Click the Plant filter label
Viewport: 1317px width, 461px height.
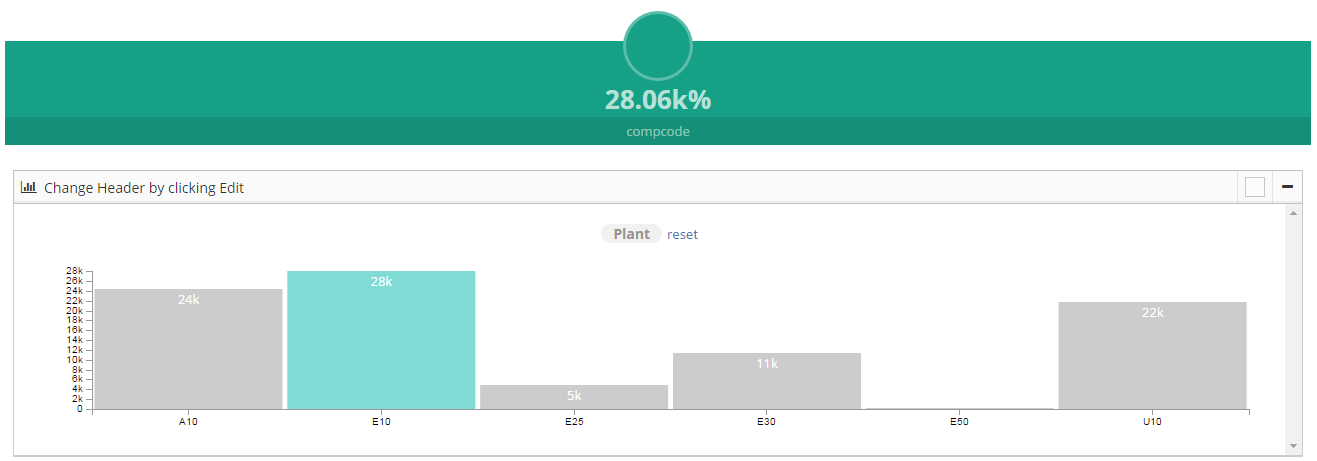click(631, 234)
